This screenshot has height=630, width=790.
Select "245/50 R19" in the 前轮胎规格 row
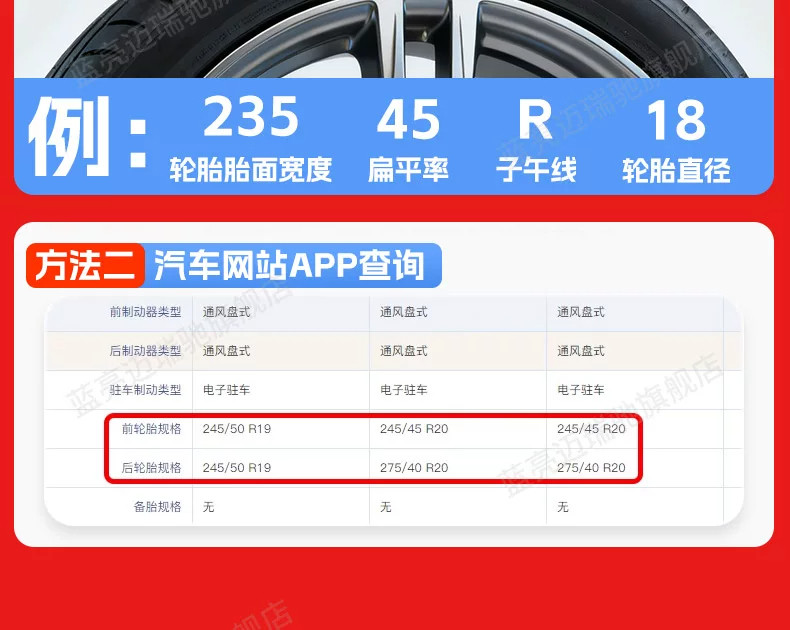tap(237, 429)
